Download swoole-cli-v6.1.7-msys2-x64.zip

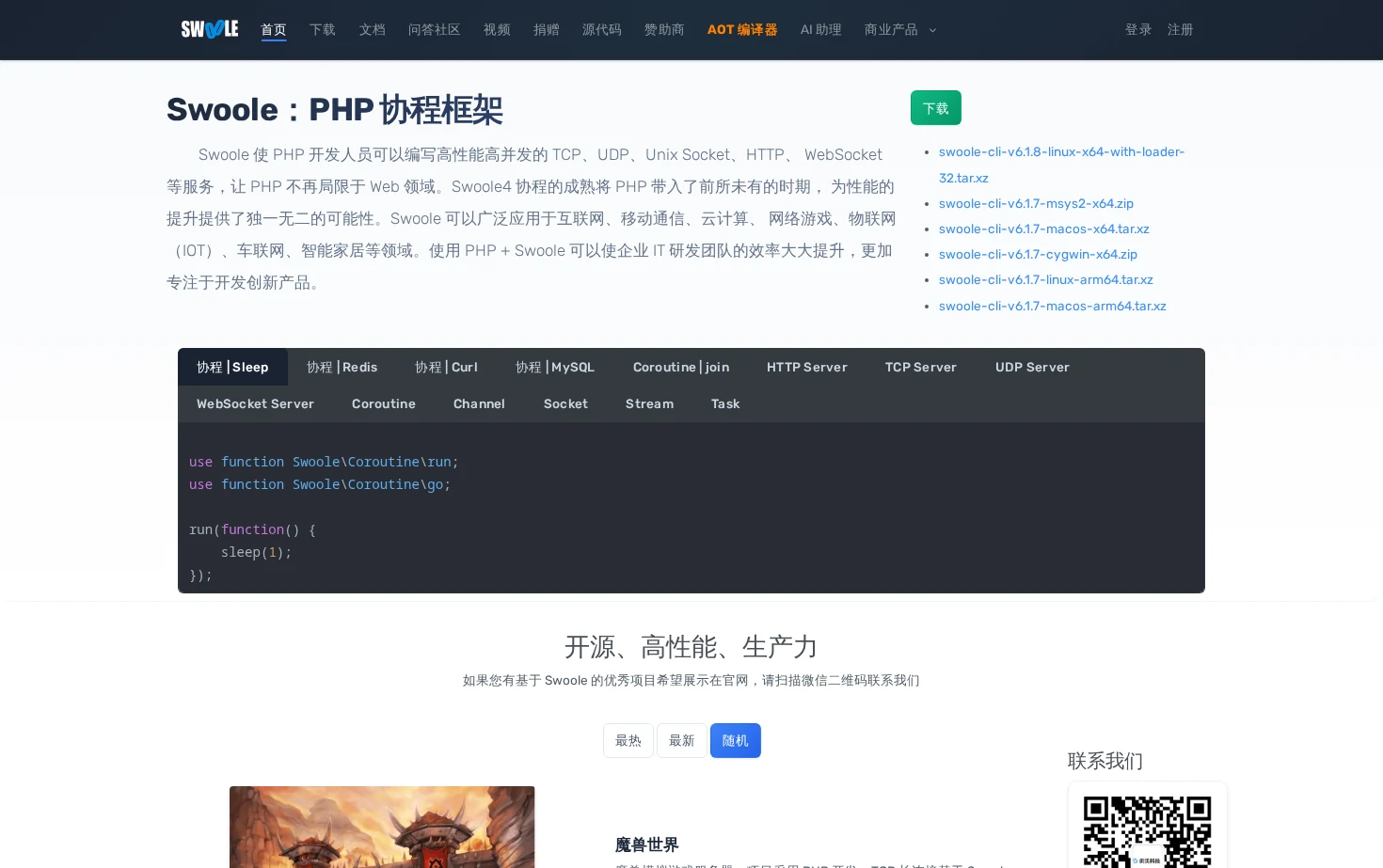1036,203
